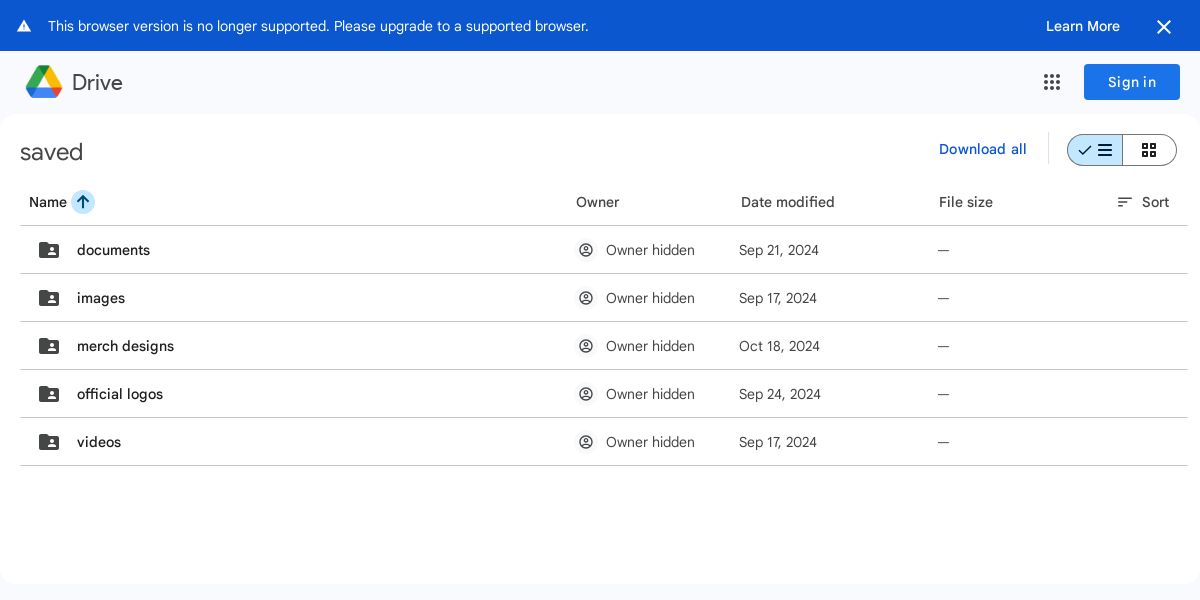Click the images shared folder icon

point(49,298)
